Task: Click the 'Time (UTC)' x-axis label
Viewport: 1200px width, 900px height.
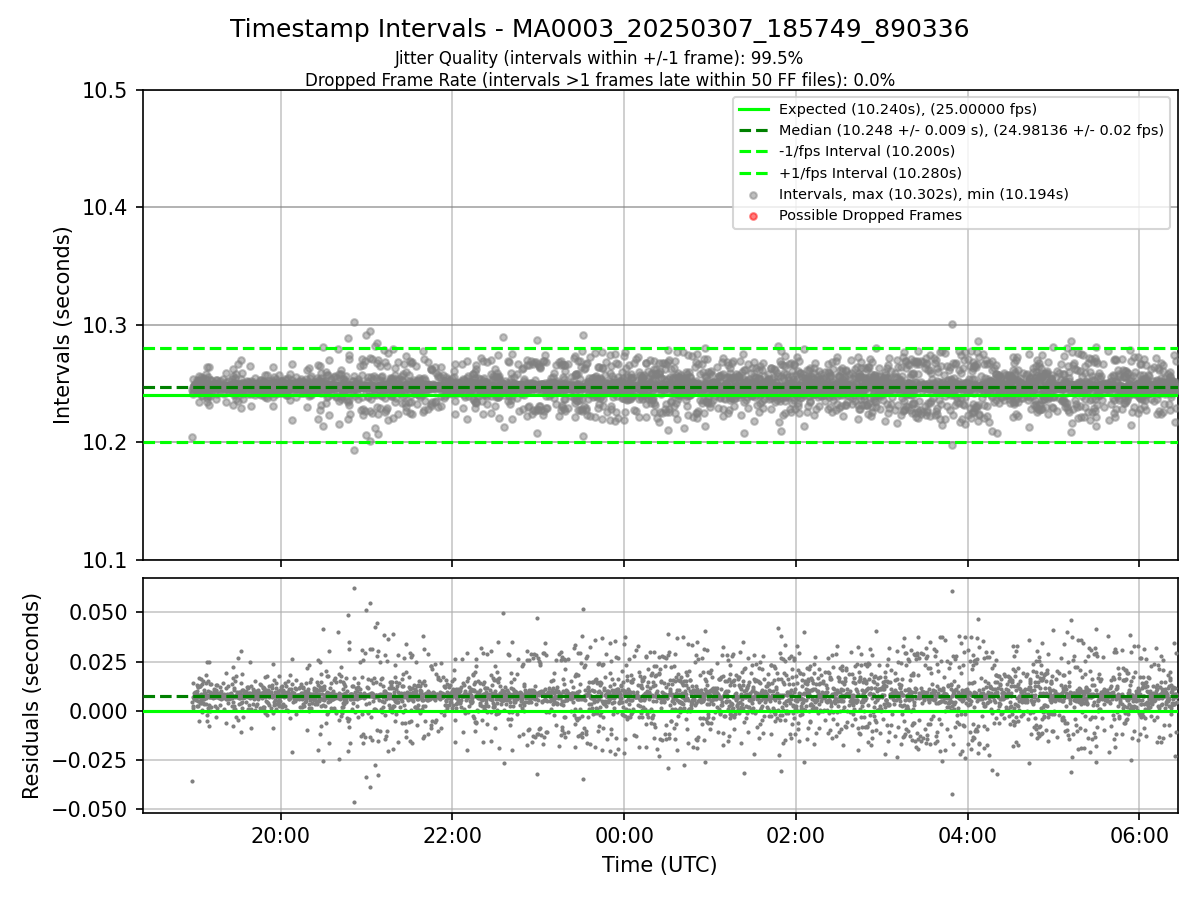Action: click(x=659, y=865)
